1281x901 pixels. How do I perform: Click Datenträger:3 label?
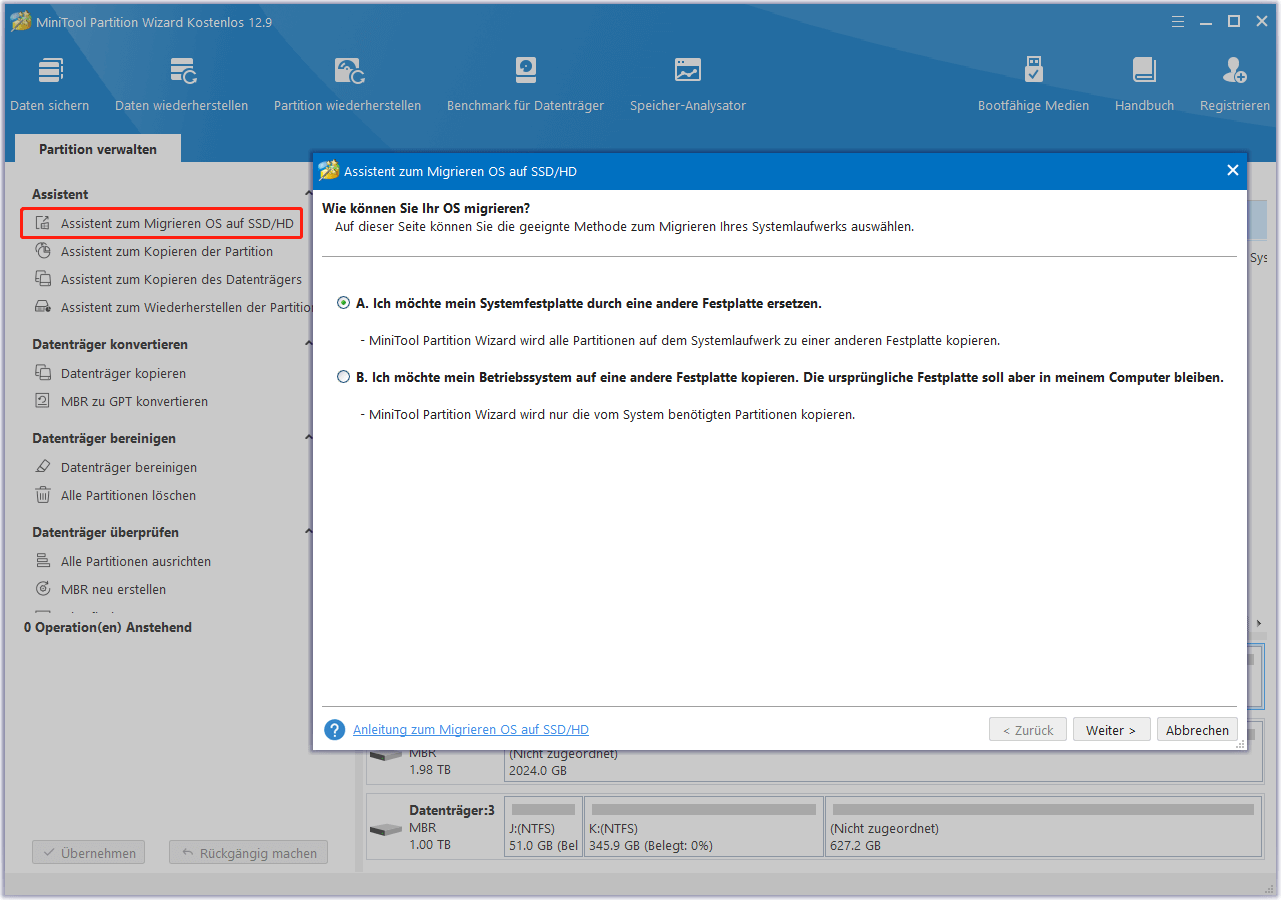coord(452,810)
